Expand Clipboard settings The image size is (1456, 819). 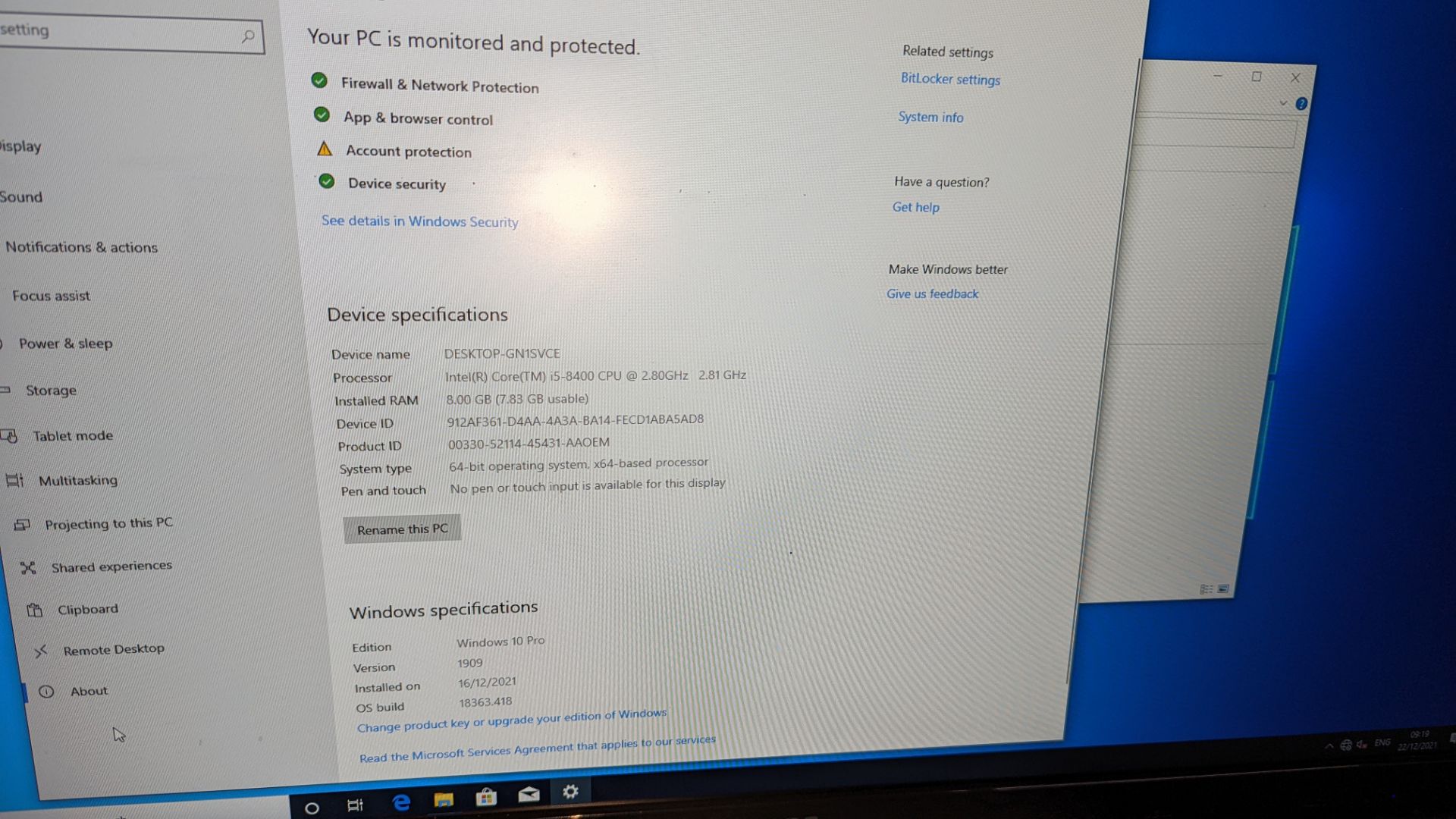(x=88, y=608)
